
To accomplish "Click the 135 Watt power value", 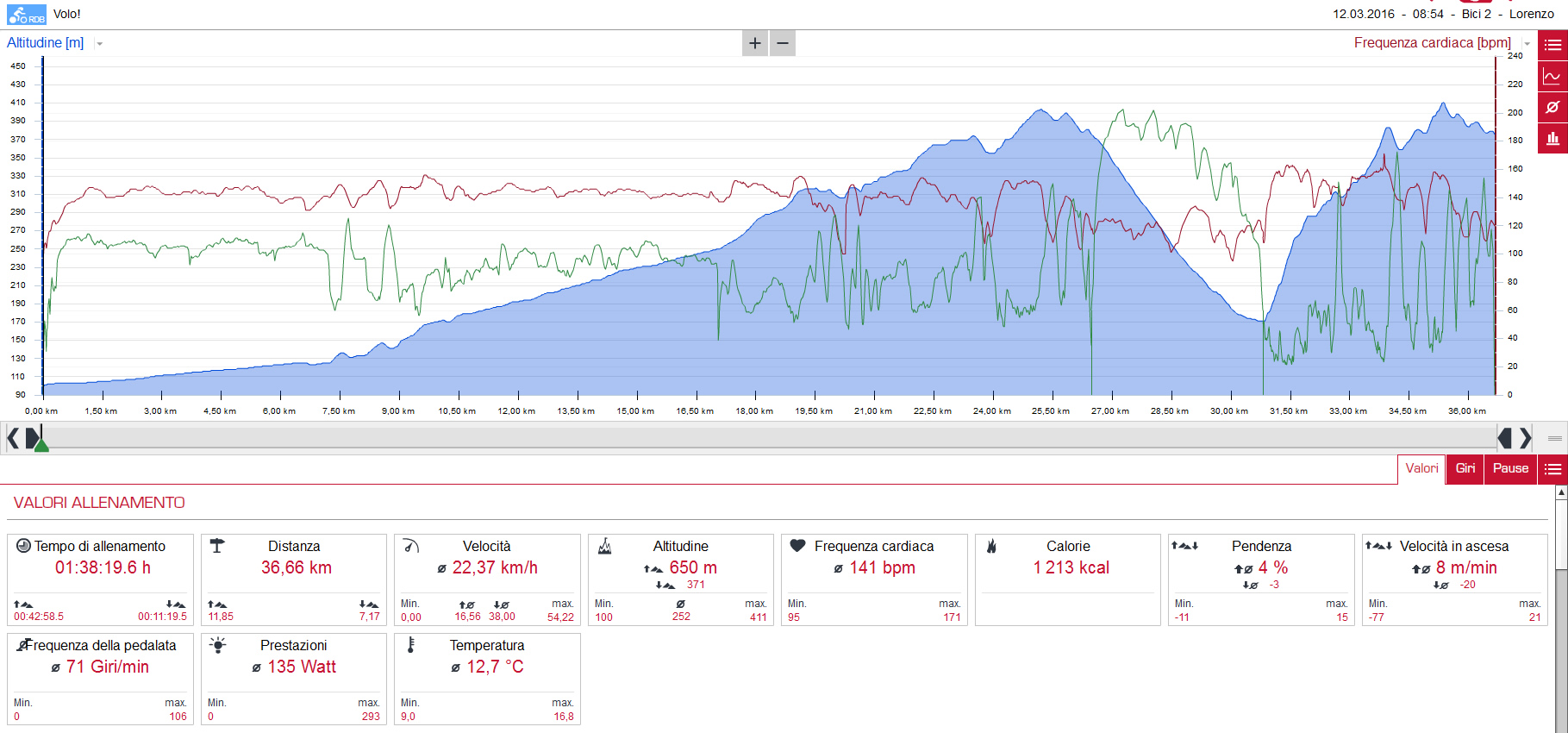I will [302, 667].
